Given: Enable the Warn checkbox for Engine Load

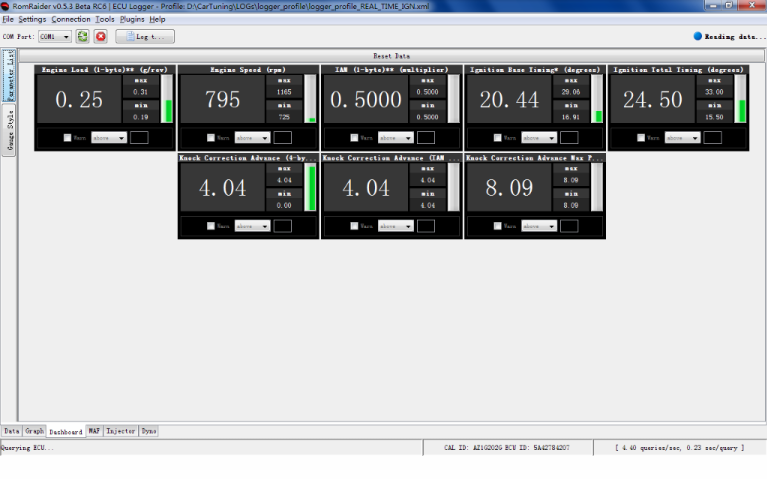Looking at the screenshot, I should (67, 138).
